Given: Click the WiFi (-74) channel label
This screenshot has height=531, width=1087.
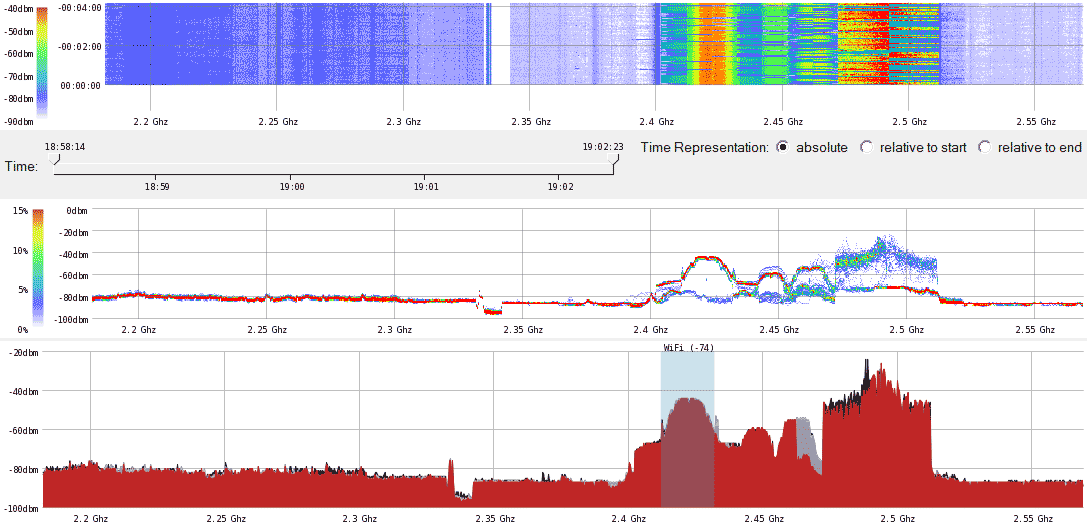Looking at the screenshot, I should pos(688,348).
